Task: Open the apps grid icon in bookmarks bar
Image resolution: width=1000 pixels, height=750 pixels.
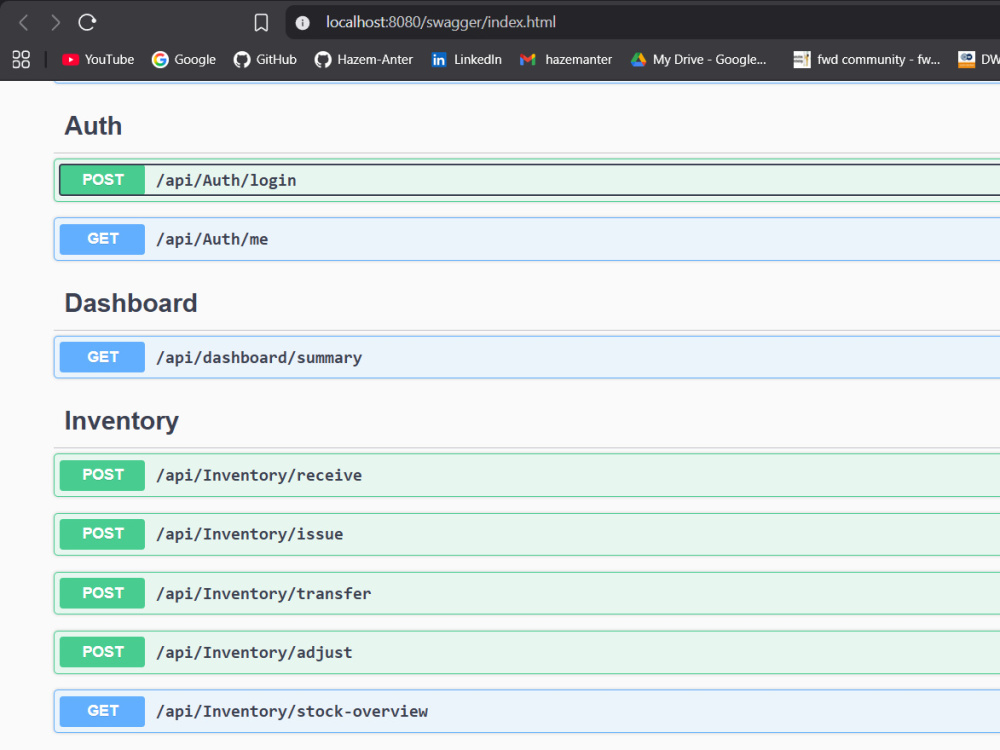Action: pos(21,59)
